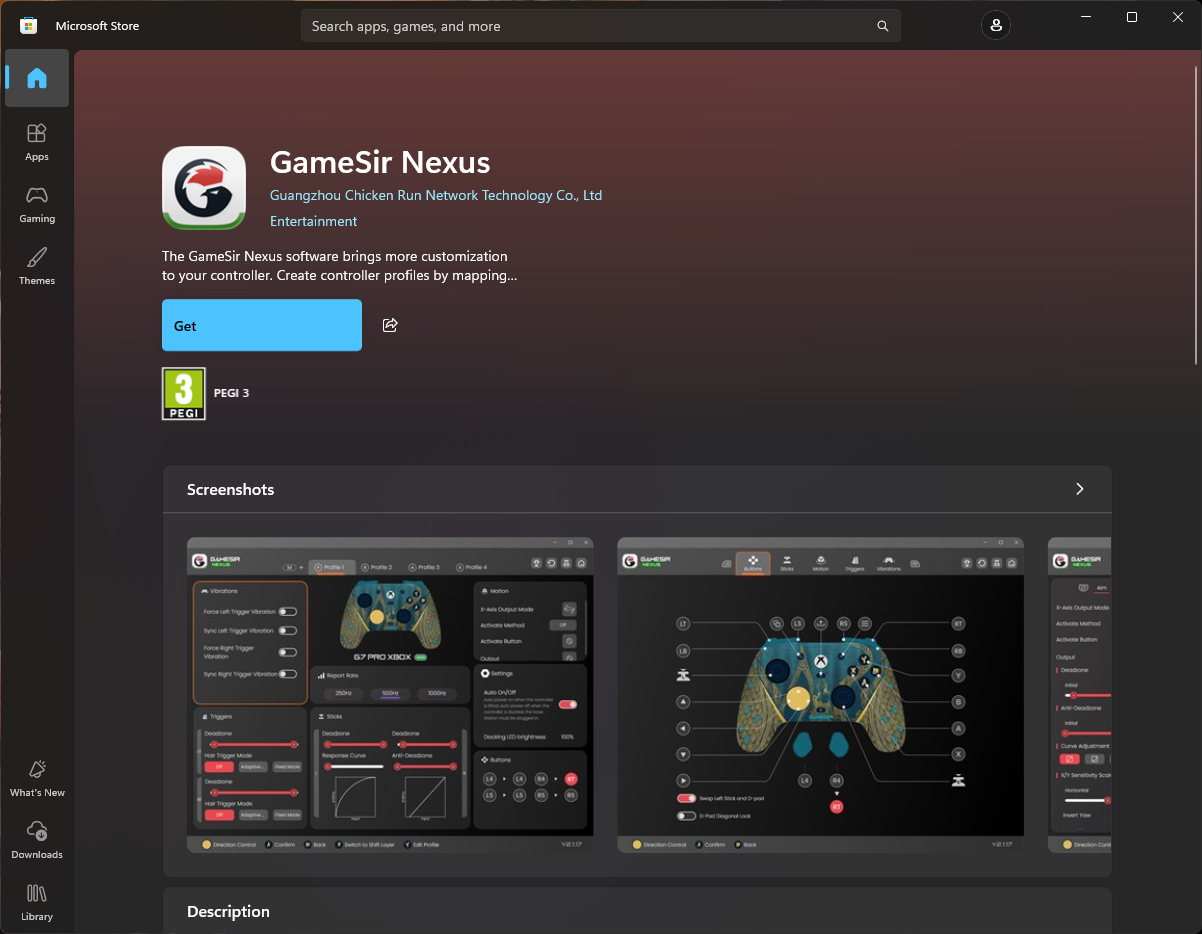Click the PEGI 3 rating badge
The width and height of the screenshot is (1202, 934).
click(184, 393)
